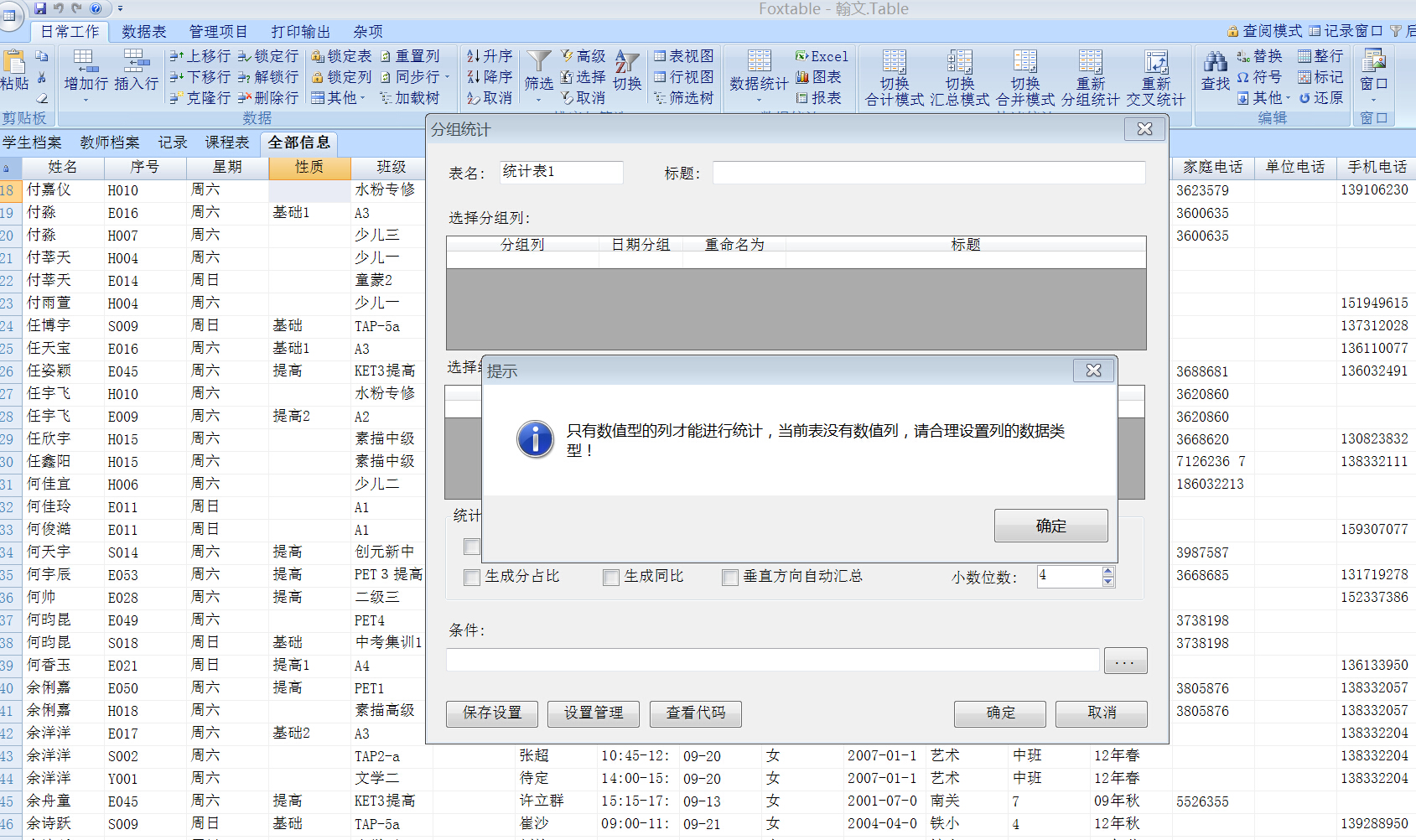The height and width of the screenshot is (840, 1416).
Task: Check the 生成同比 option
Action: [610, 577]
